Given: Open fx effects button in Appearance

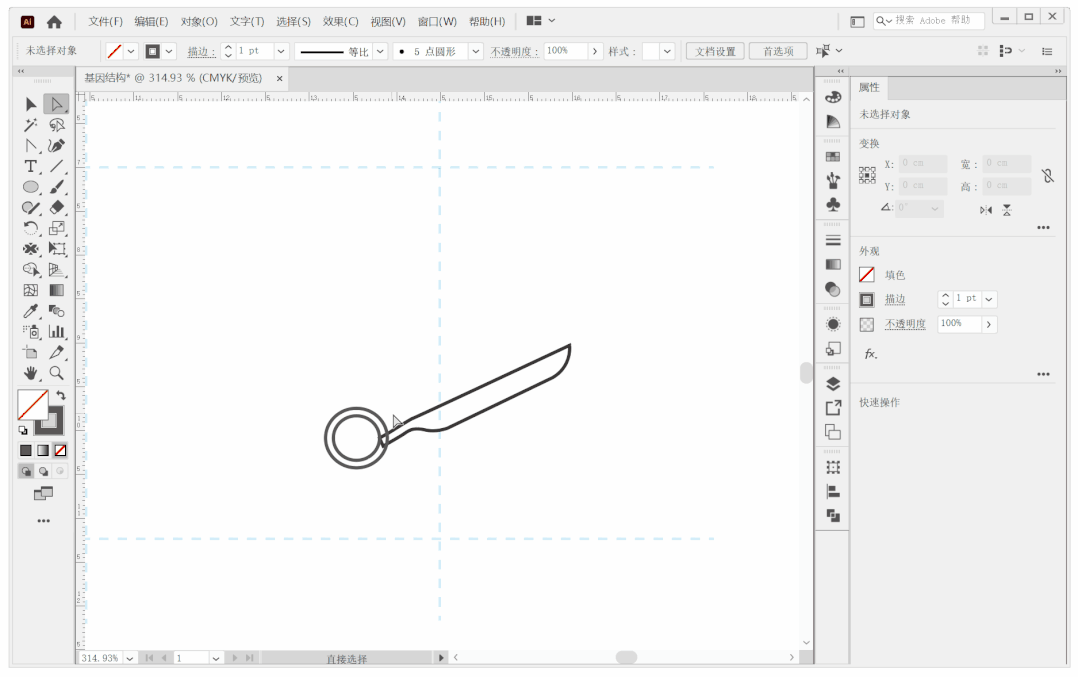Looking at the screenshot, I should tap(870, 354).
